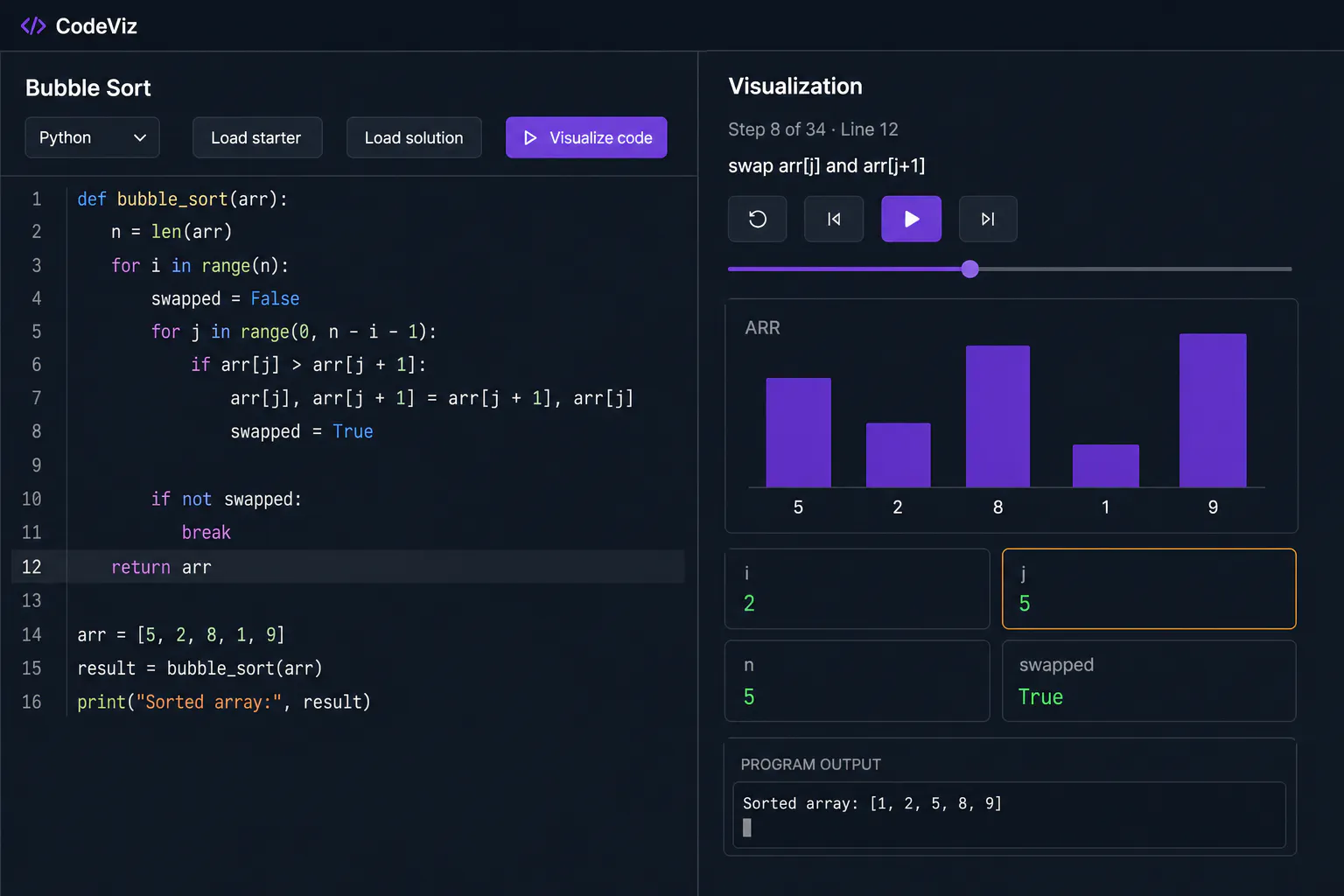Click 'swap arr[j] and arr[j+1]' description
1344x896 pixels.
click(x=826, y=165)
